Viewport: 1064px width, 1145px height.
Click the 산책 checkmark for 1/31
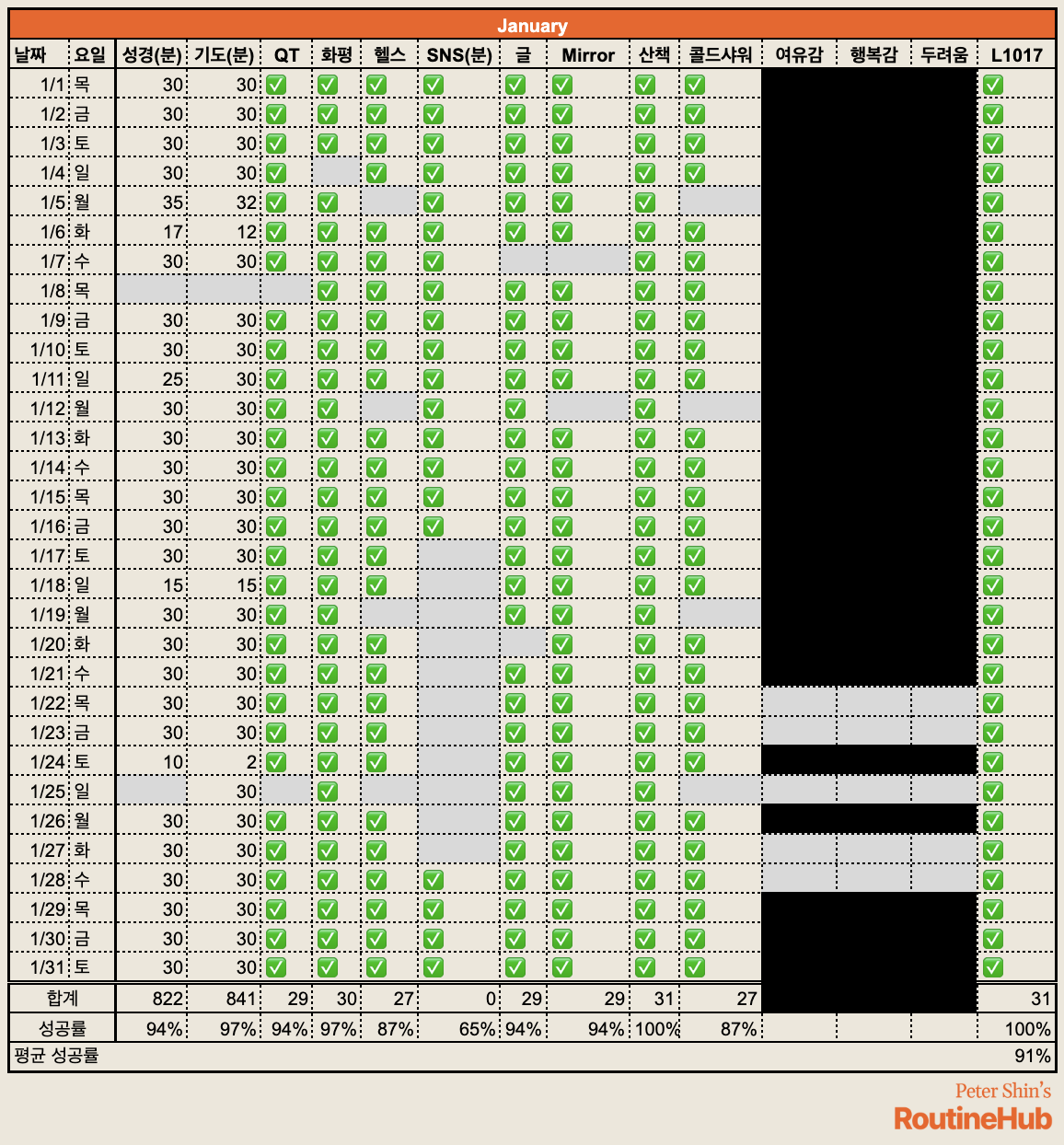coord(644,967)
